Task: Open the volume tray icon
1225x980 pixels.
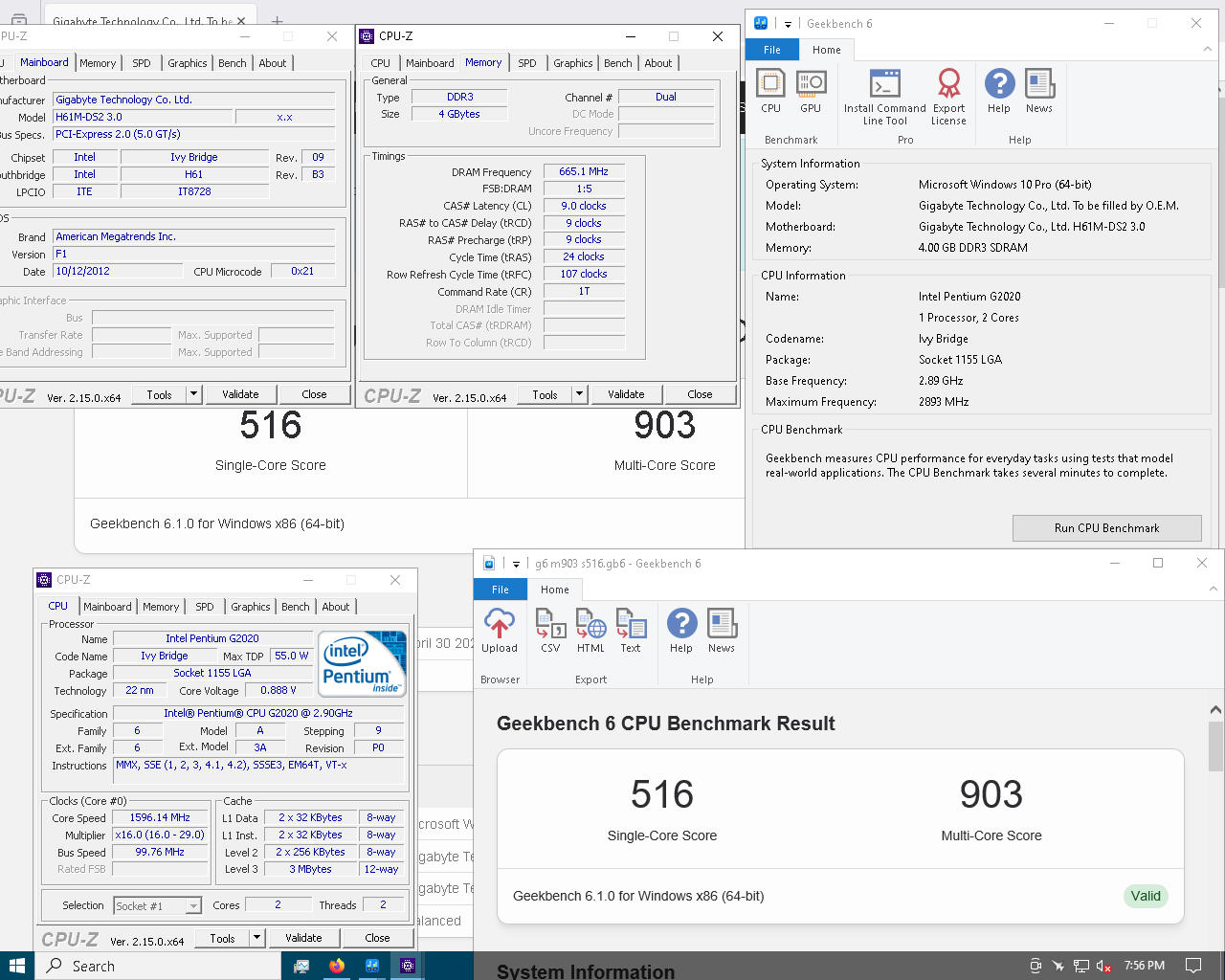Action: [1103, 966]
